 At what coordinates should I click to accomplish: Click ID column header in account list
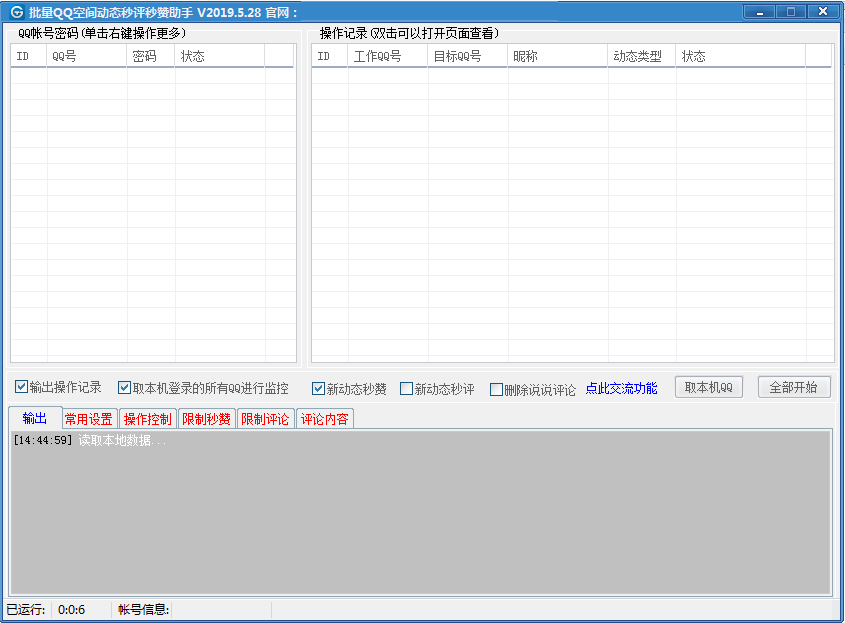tap(29, 56)
